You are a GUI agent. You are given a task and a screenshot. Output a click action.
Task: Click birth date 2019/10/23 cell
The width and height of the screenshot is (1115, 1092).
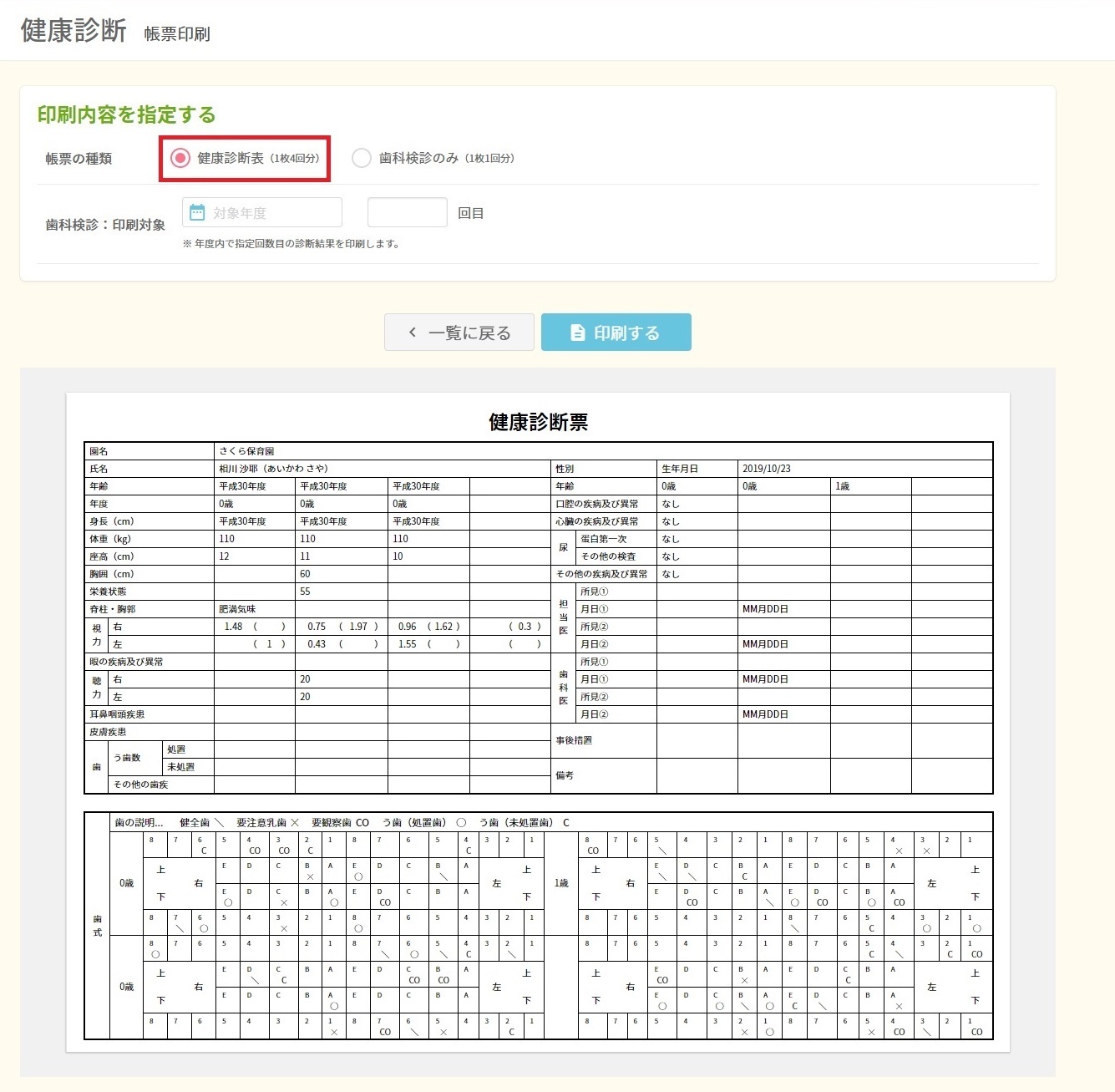point(766,469)
